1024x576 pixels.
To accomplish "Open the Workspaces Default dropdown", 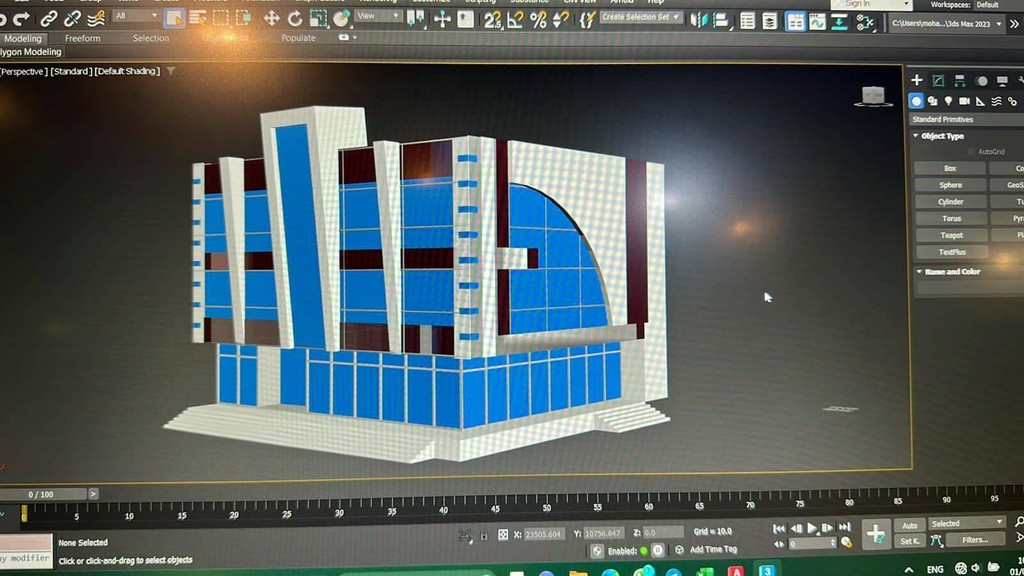I will (999, 5).
